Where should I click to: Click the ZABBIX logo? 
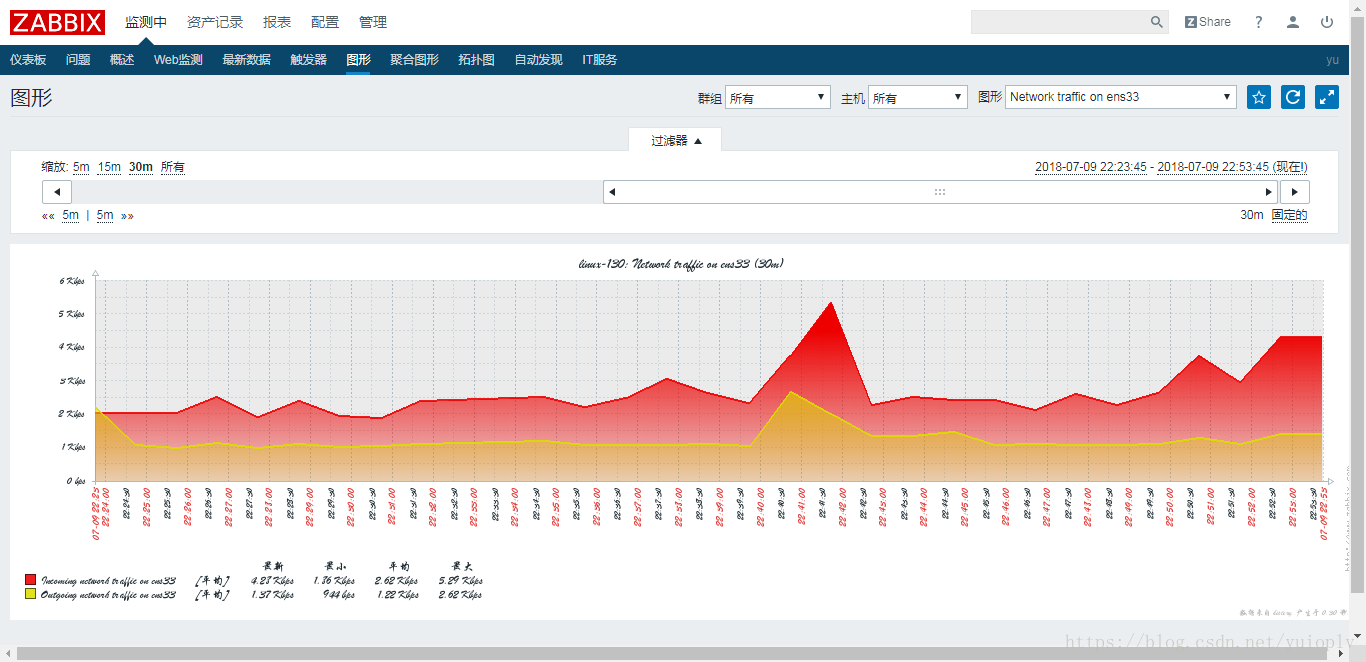[58, 22]
